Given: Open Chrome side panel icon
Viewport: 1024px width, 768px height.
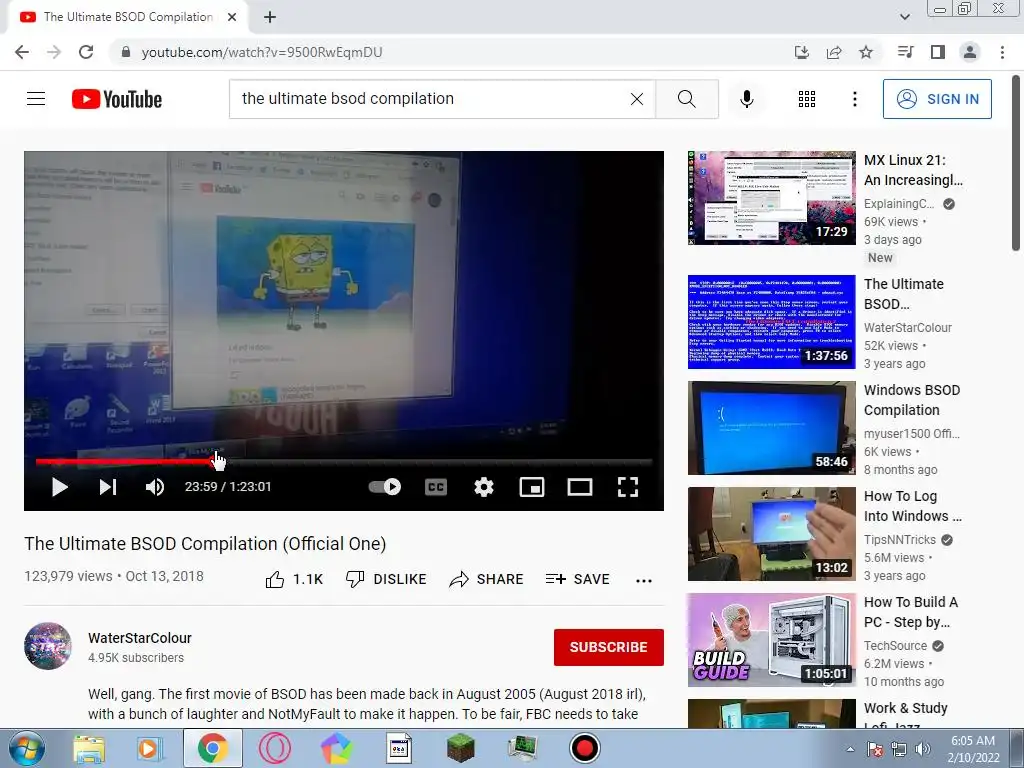Looking at the screenshot, I should tap(938, 52).
